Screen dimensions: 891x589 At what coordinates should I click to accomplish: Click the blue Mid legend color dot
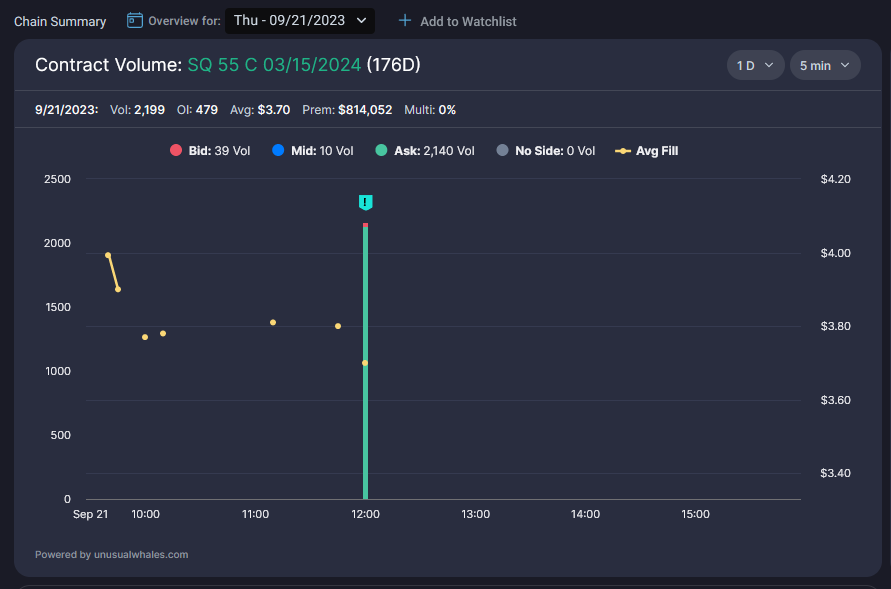pyautogui.click(x=278, y=150)
